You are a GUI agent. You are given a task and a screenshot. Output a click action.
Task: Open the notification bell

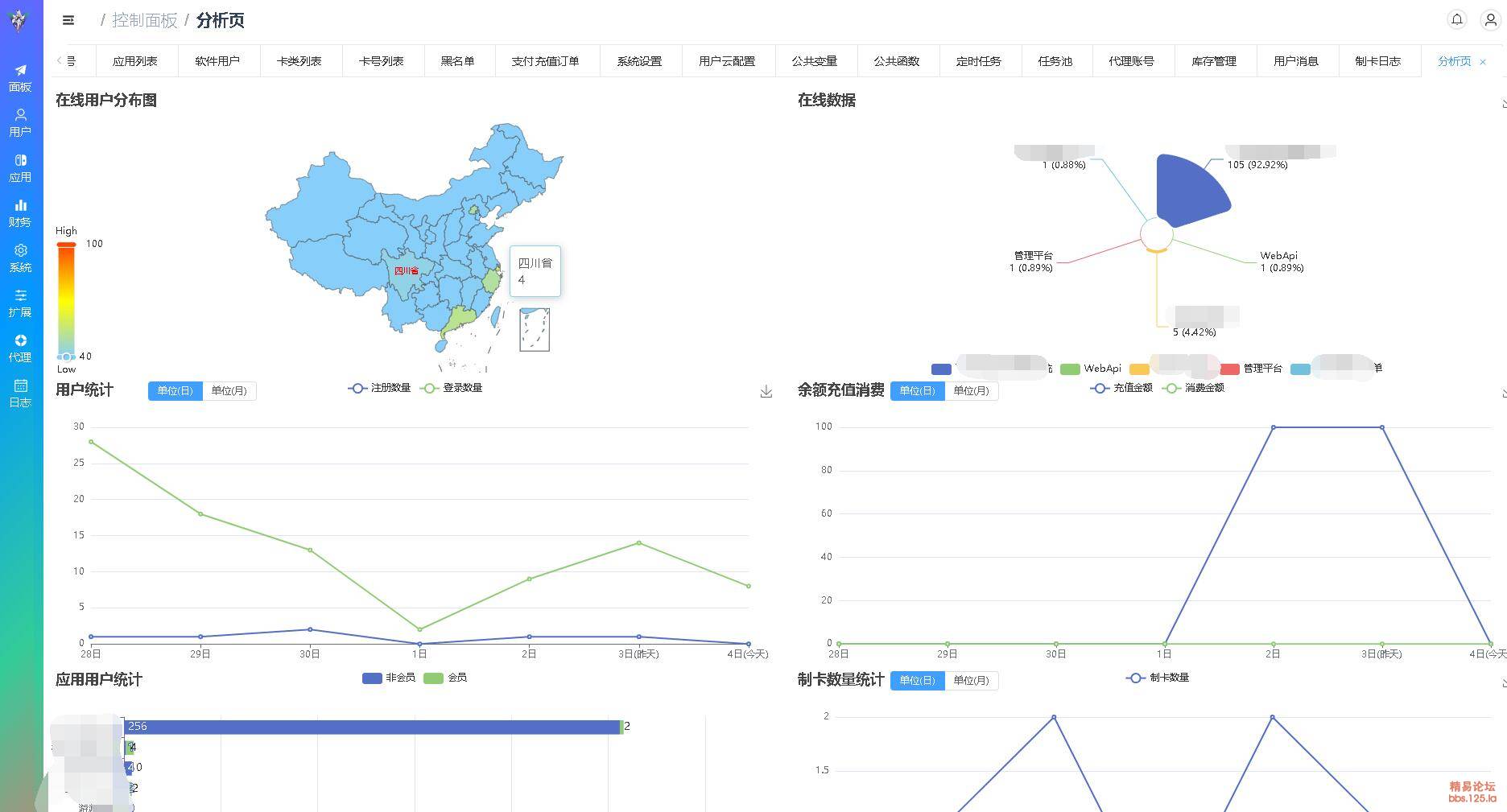pyautogui.click(x=1457, y=19)
